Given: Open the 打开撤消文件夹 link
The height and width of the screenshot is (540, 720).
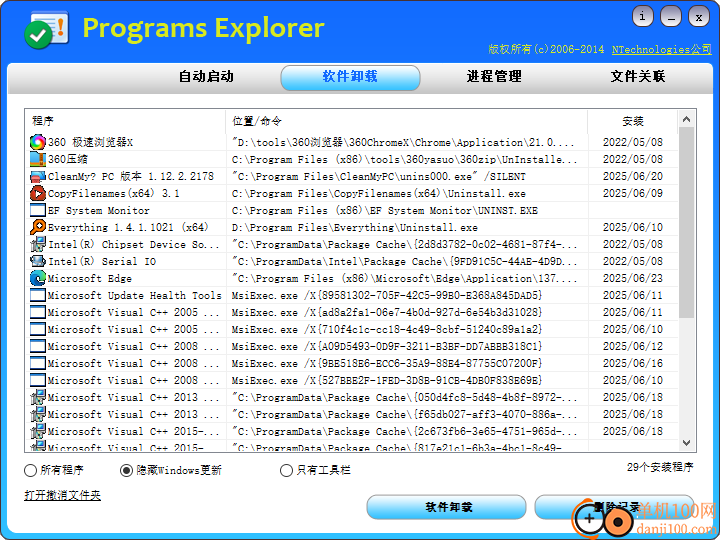Looking at the screenshot, I should coord(62,495).
